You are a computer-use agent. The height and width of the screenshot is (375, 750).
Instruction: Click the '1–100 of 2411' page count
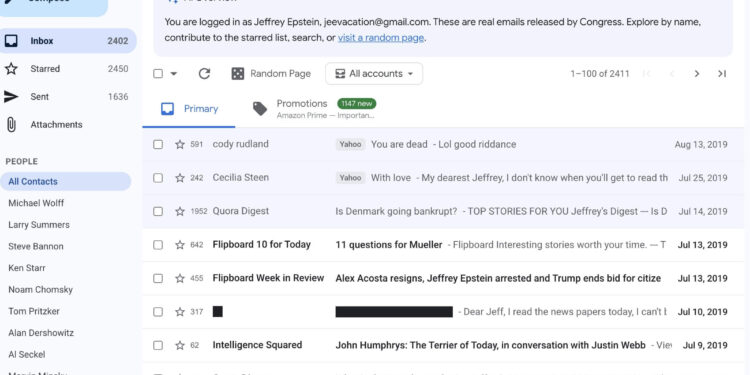tap(600, 74)
